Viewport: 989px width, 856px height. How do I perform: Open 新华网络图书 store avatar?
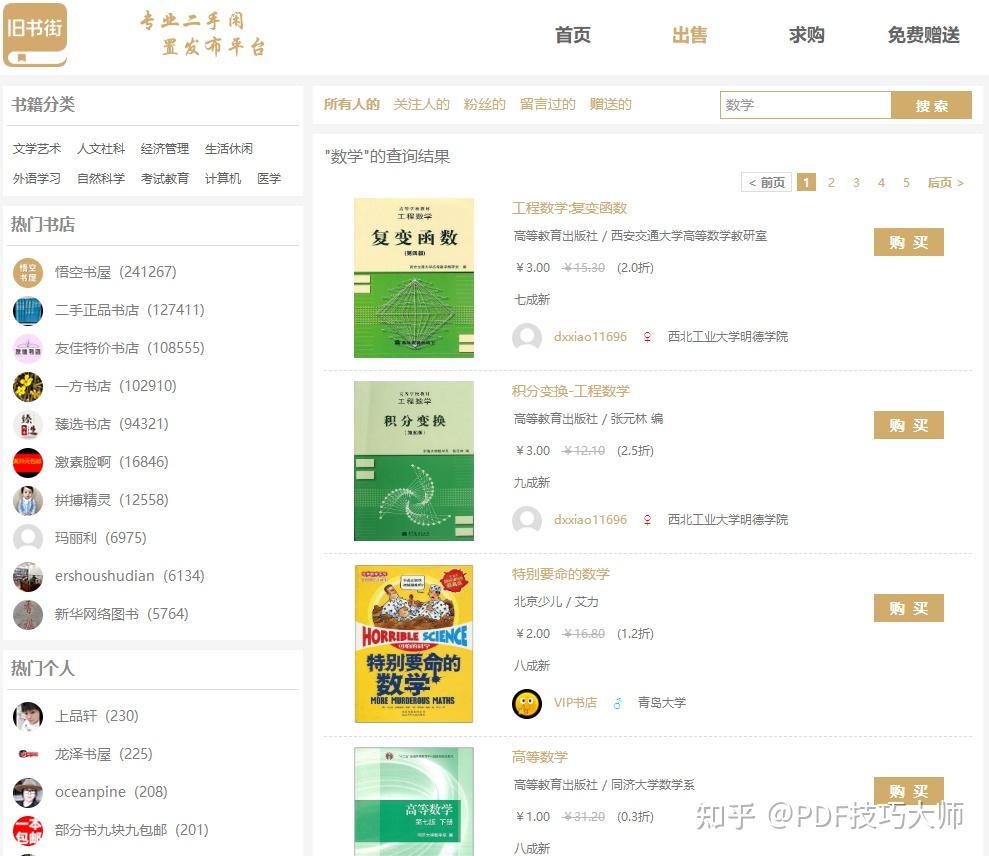pyautogui.click(x=28, y=614)
